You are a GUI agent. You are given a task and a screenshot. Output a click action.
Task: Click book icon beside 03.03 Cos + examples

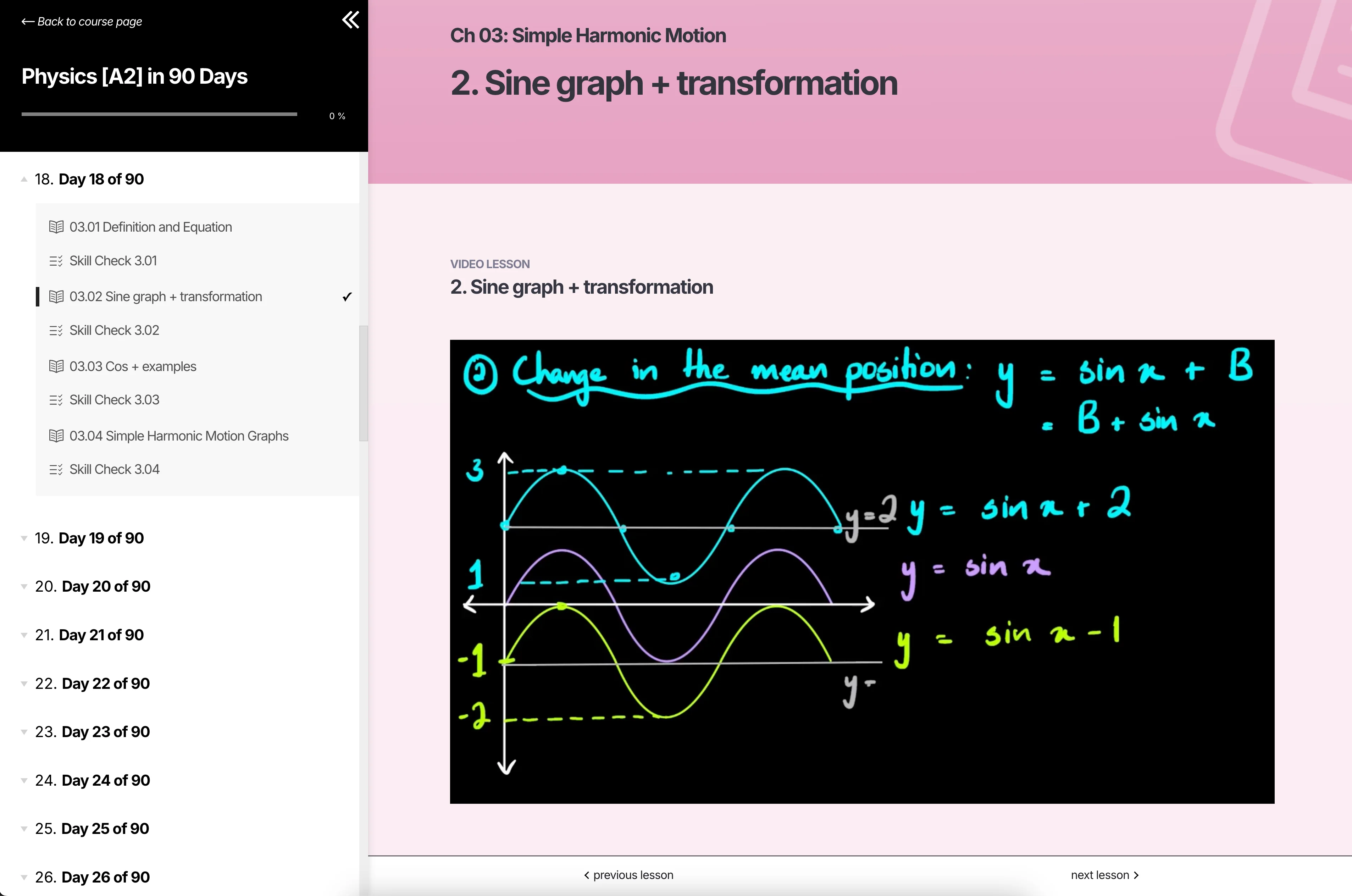(56, 366)
